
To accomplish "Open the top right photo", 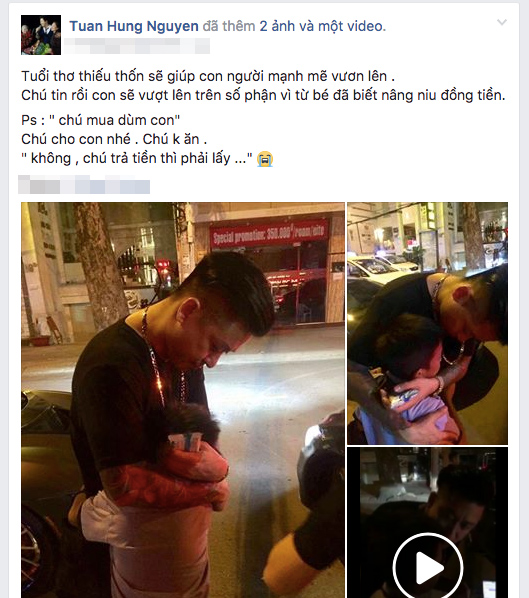I will (x=427, y=323).
